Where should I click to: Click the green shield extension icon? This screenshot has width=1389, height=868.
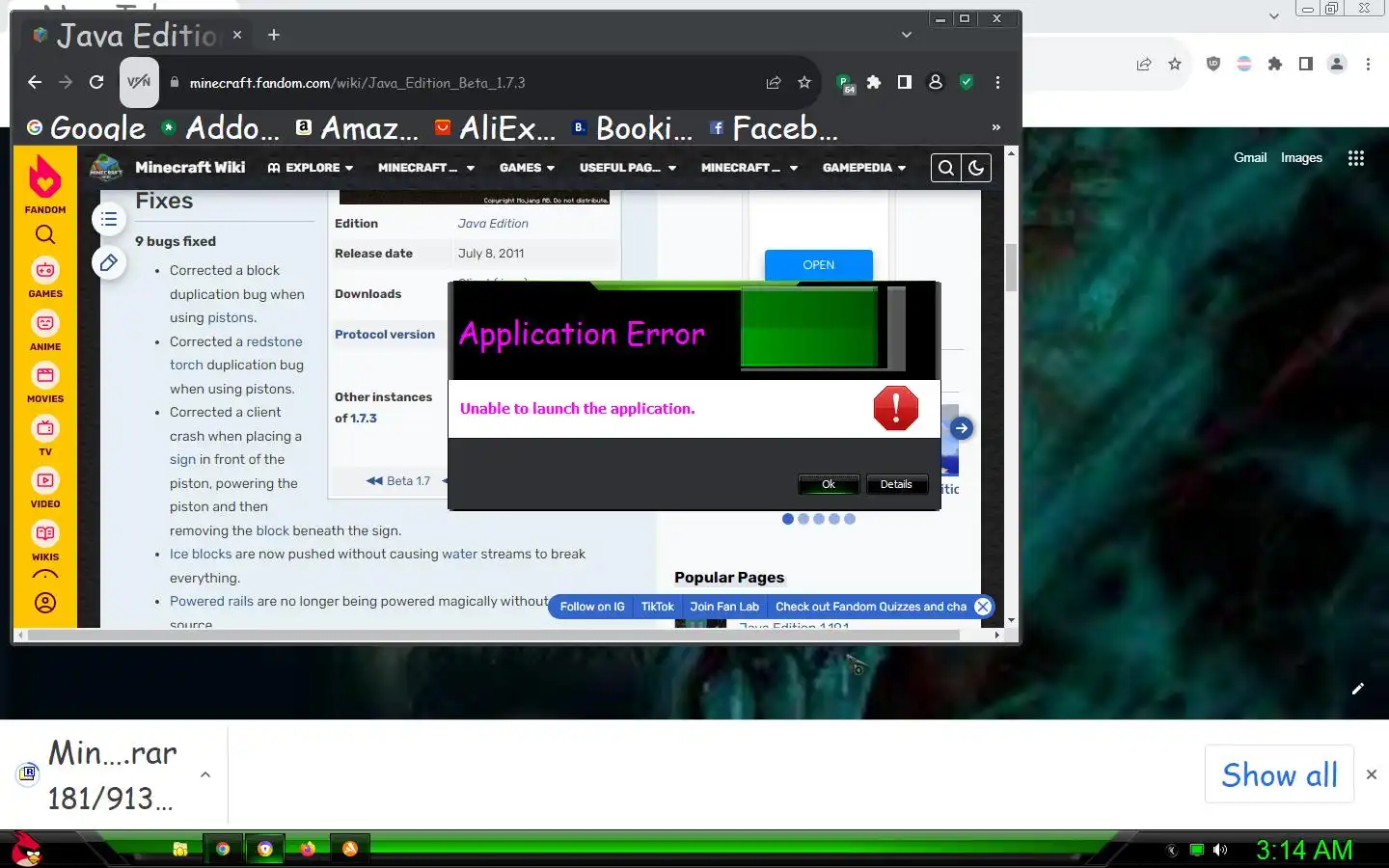967,82
